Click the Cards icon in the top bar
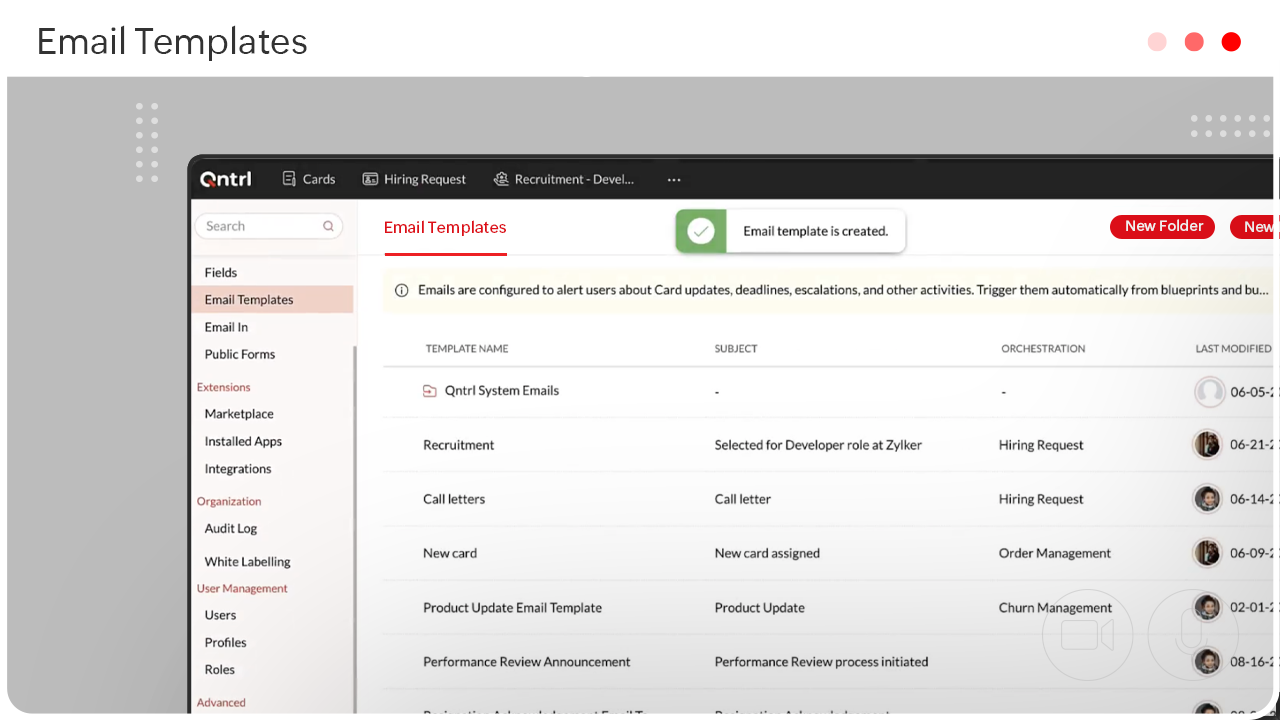 287,179
